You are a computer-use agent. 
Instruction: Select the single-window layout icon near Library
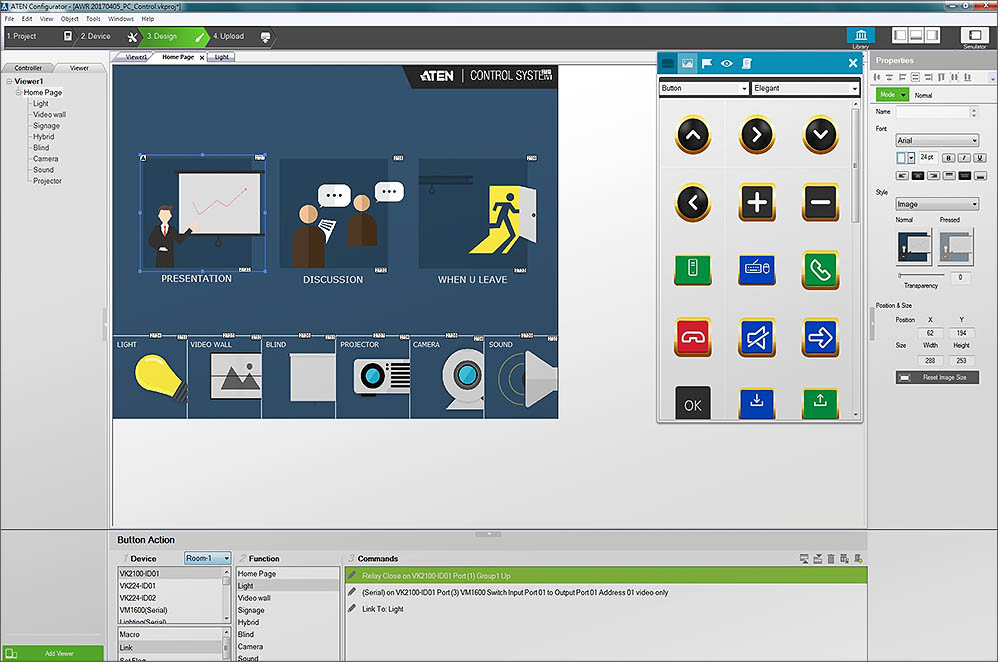902,34
